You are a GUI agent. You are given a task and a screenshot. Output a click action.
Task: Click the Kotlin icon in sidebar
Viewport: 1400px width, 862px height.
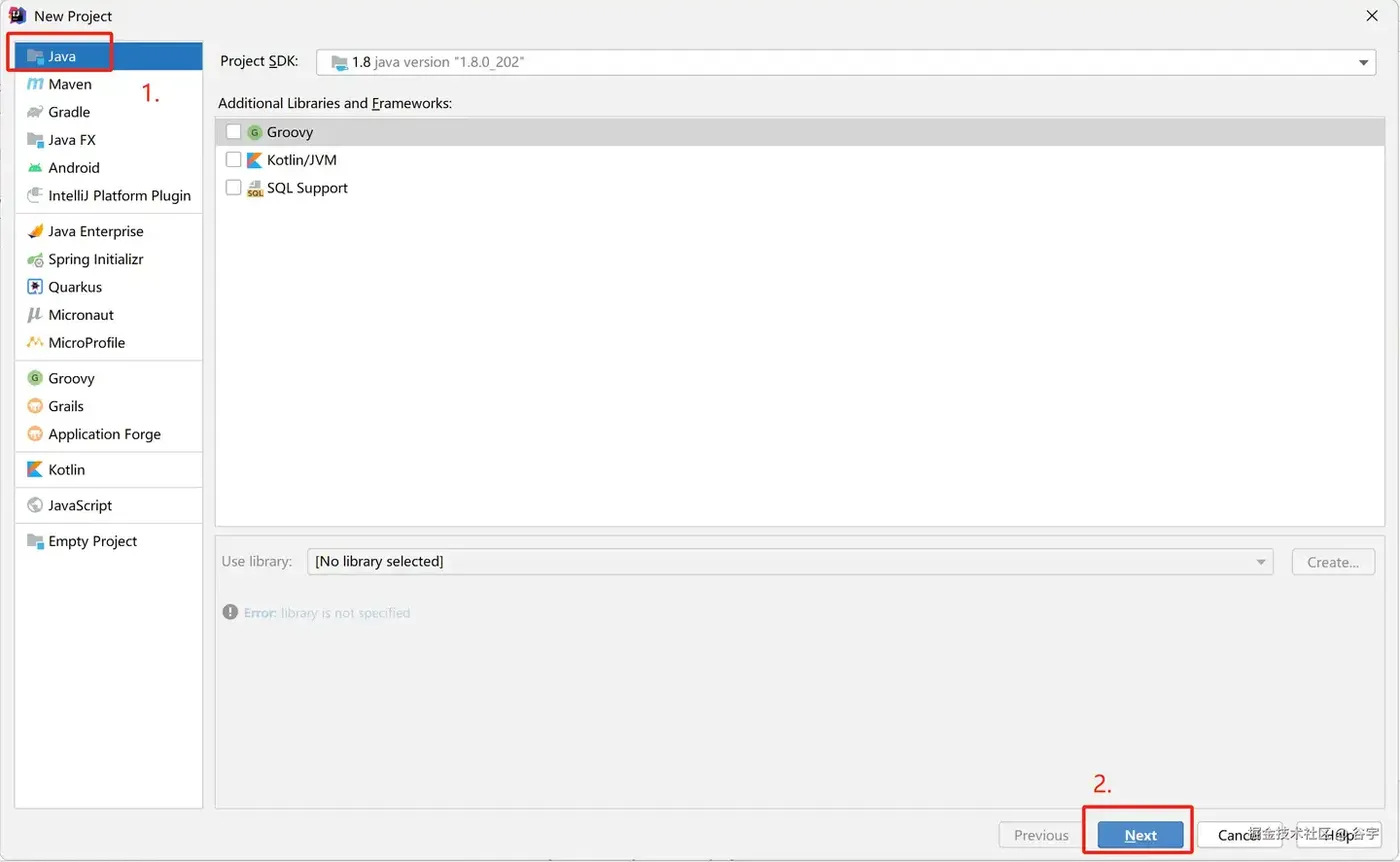click(35, 470)
